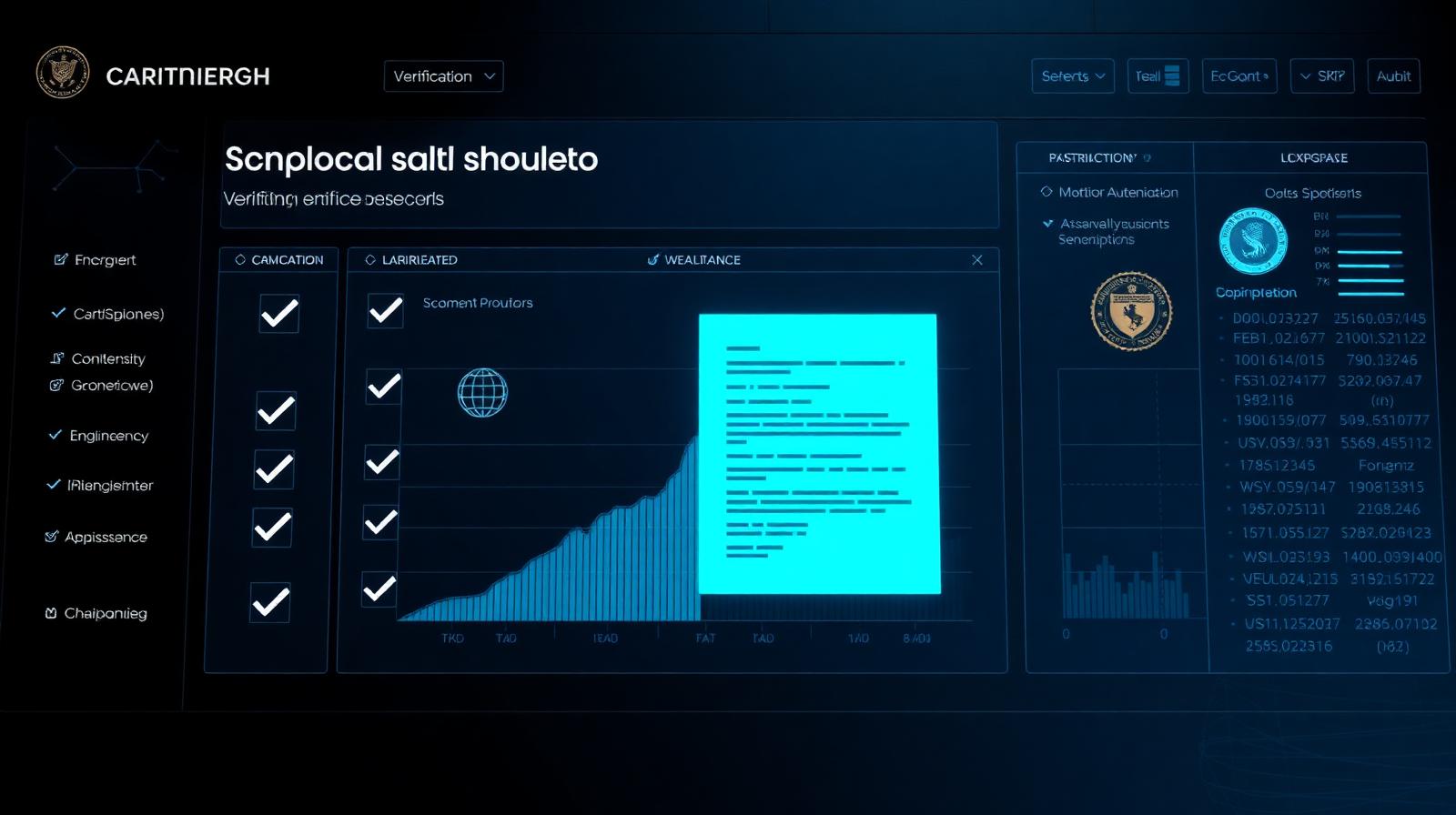Screen dimensions: 1456x815
Task: Toggle the last LARIREATED checkbox
Action: 379,589
